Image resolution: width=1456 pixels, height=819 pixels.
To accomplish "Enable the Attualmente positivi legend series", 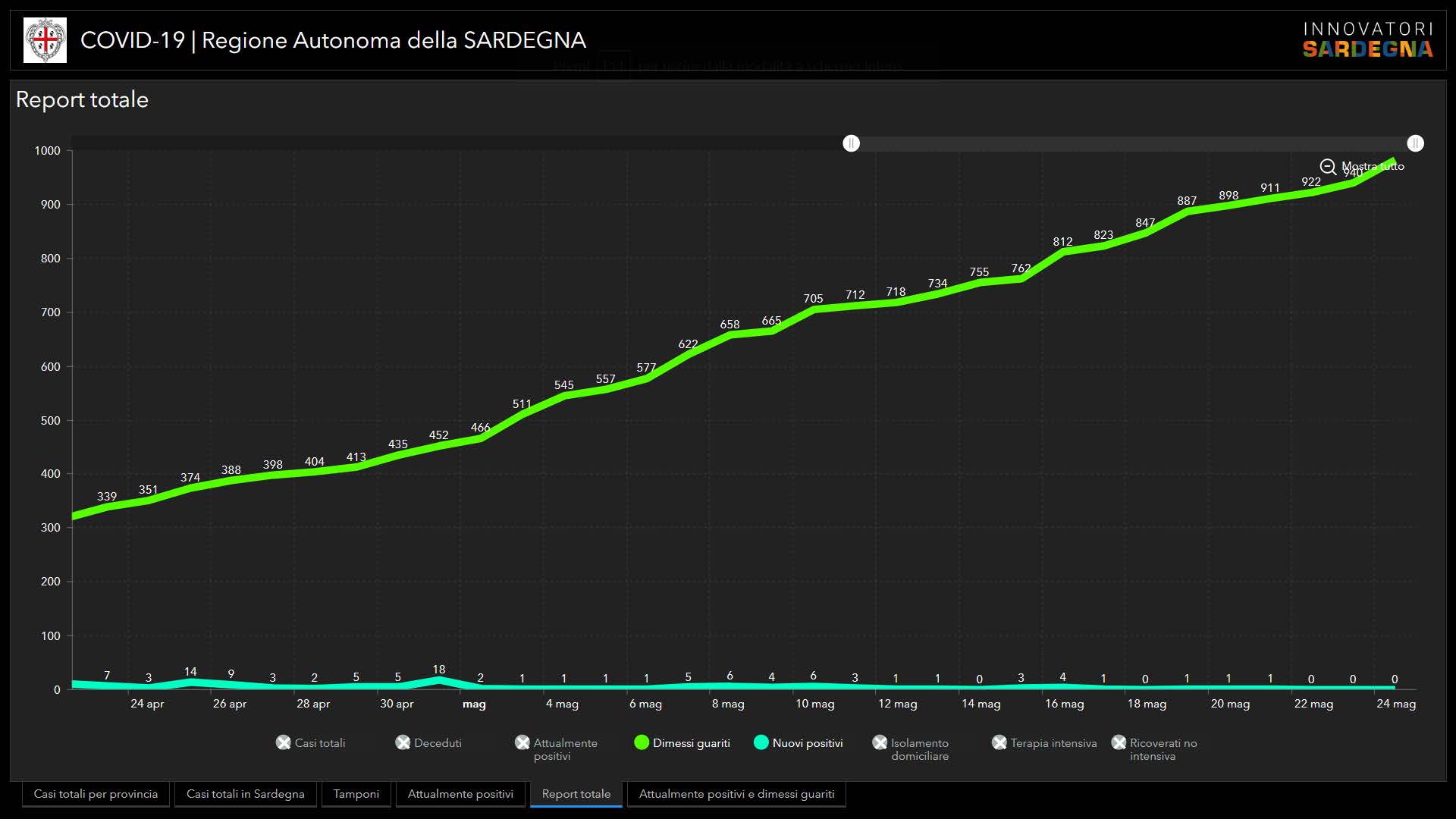I will click(522, 743).
